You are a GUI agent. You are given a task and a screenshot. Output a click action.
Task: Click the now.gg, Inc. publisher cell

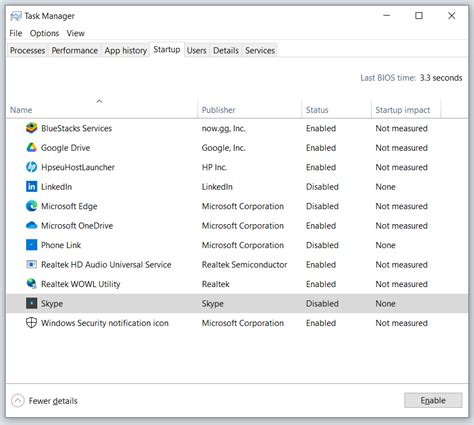(x=223, y=128)
